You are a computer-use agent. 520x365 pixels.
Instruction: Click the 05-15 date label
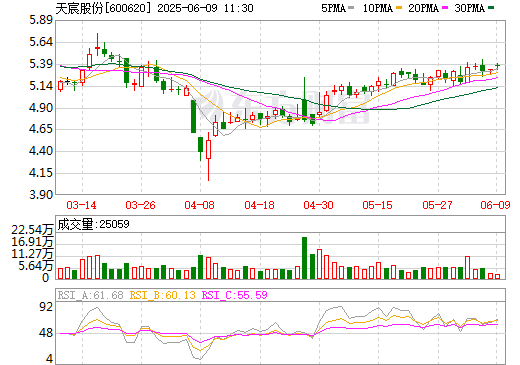(x=378, y=205)
